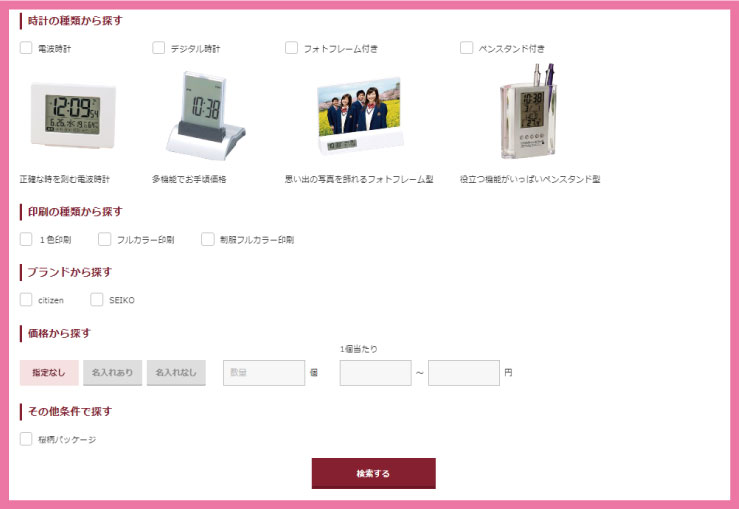739x509 pixels.
Task: Focus the 数量 quantity input field
Action: [x=264, y=373]
